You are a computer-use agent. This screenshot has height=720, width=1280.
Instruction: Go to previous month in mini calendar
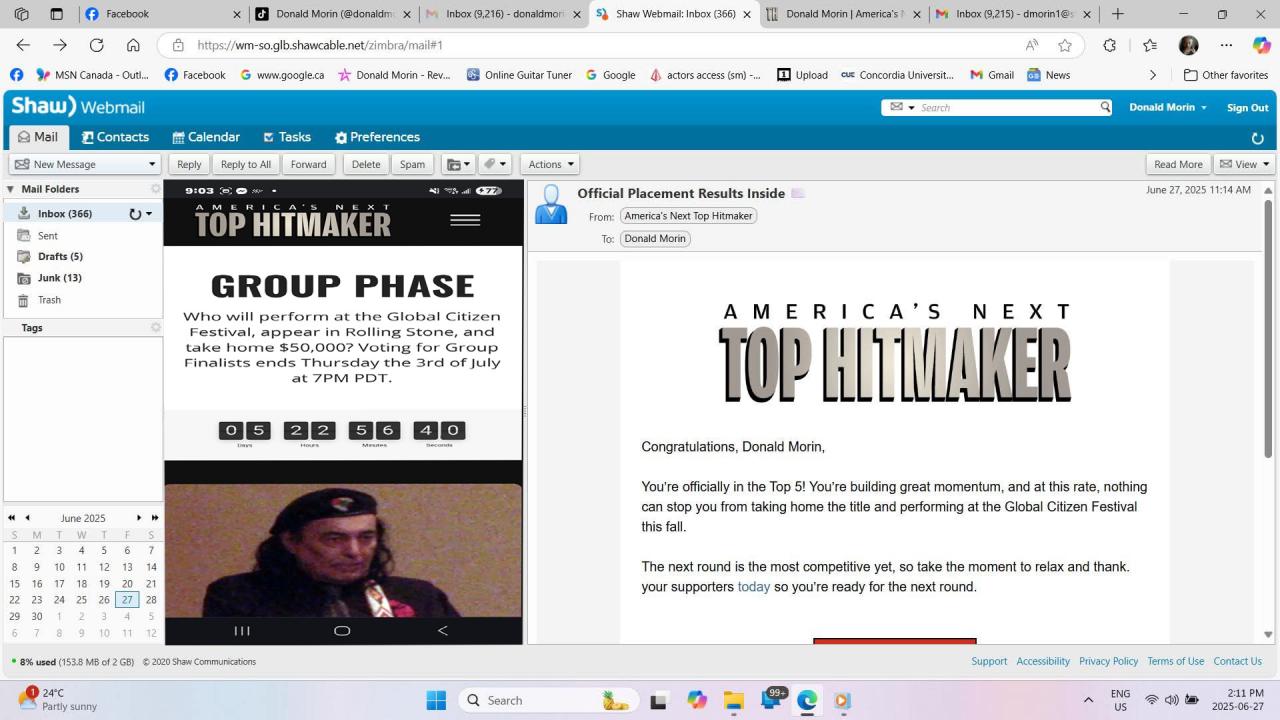(x=27, y=518)
